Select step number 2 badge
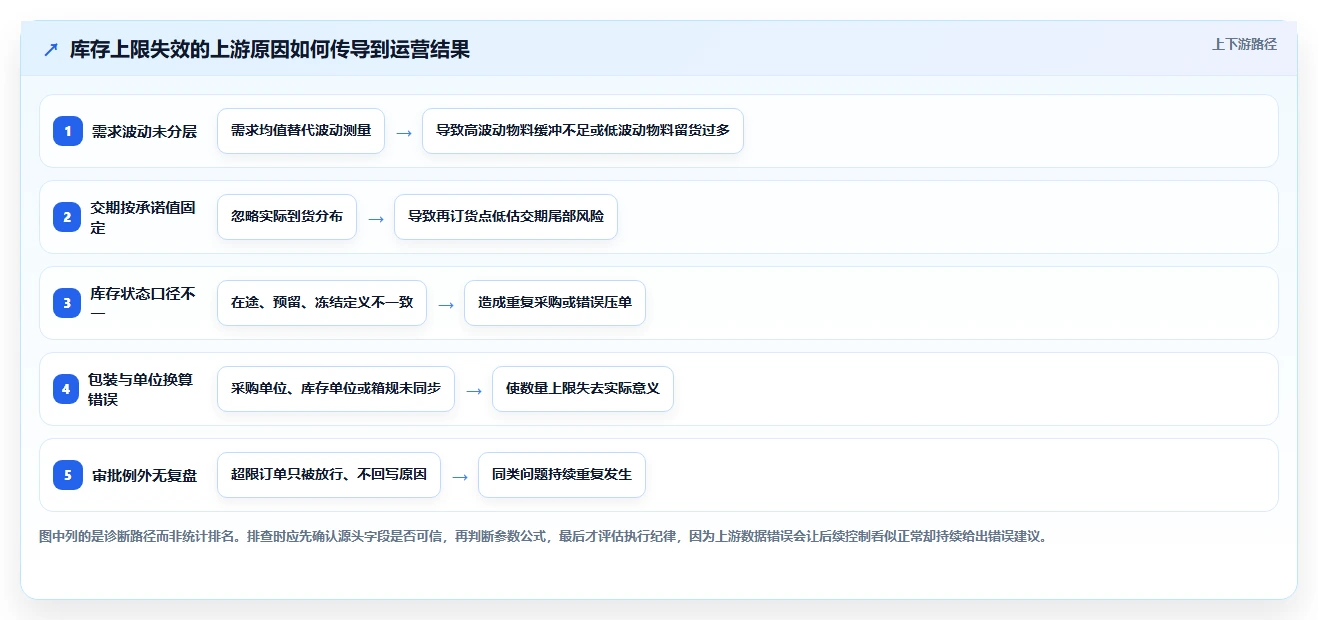1318x620 pixels. pos(68,217)
